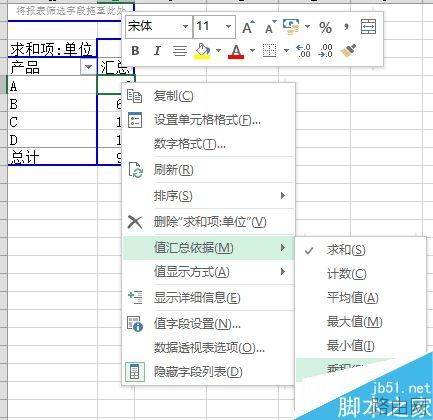
Task: Open the borders dropdown arrow
Action: (286, 51)
